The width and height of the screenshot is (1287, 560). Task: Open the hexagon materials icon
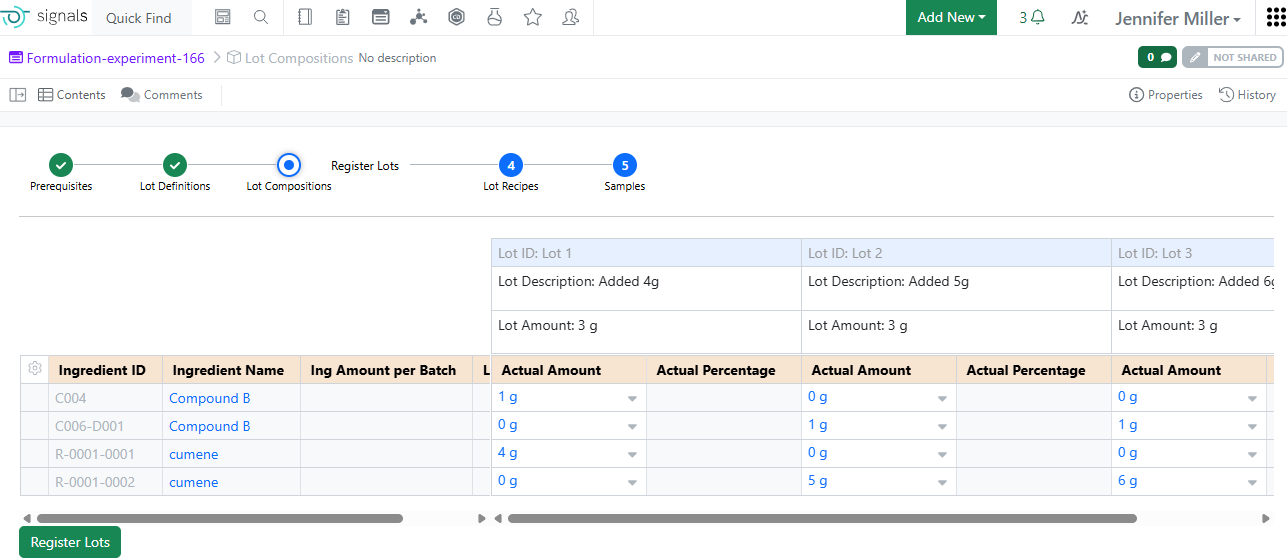457,17
